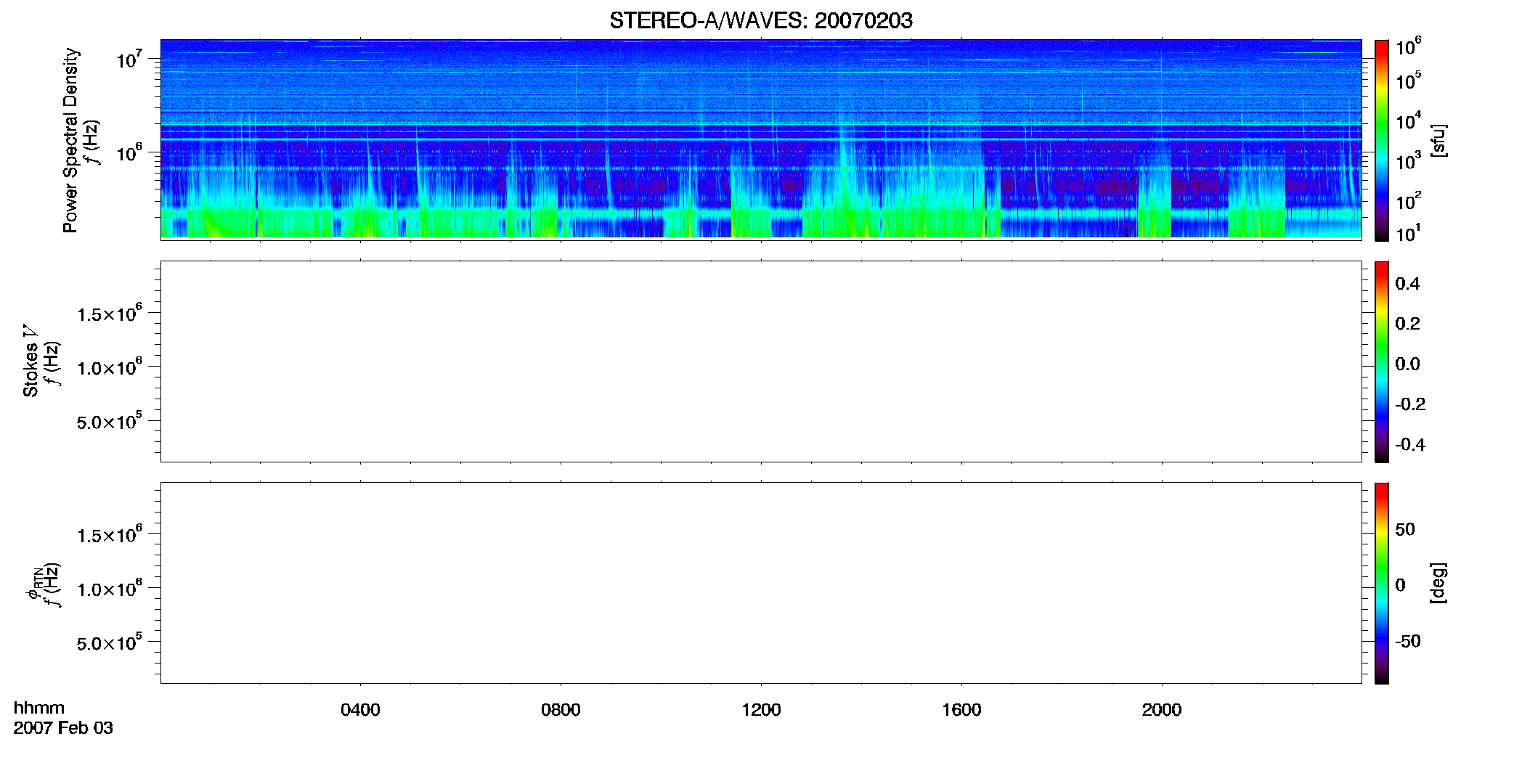
Task: Click the STEREO-A/WAVES: 20070203 plot title
Action: pos(761,21)
